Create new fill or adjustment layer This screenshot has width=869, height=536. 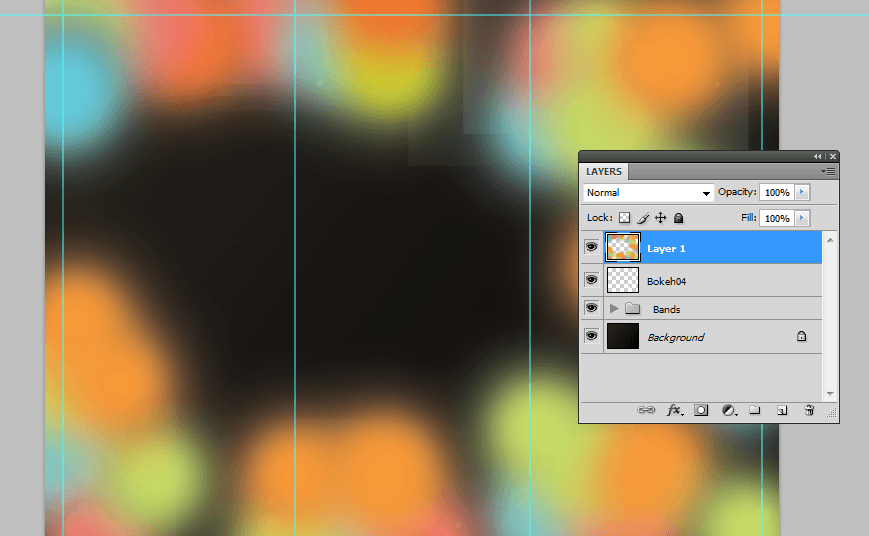tap(729, 410)
